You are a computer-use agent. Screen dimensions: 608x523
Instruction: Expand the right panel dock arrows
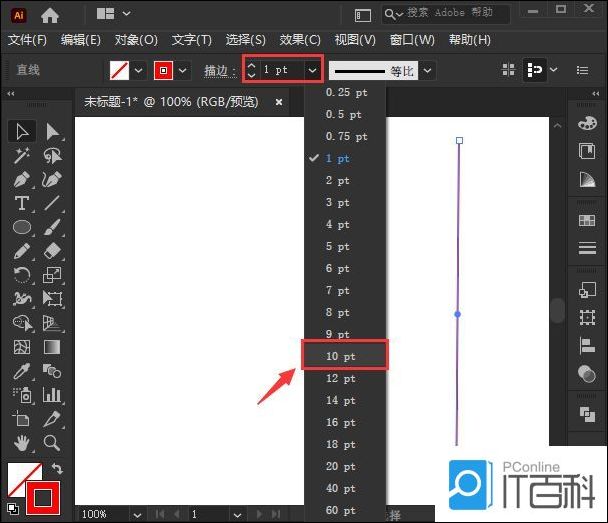tap(596, 93)
